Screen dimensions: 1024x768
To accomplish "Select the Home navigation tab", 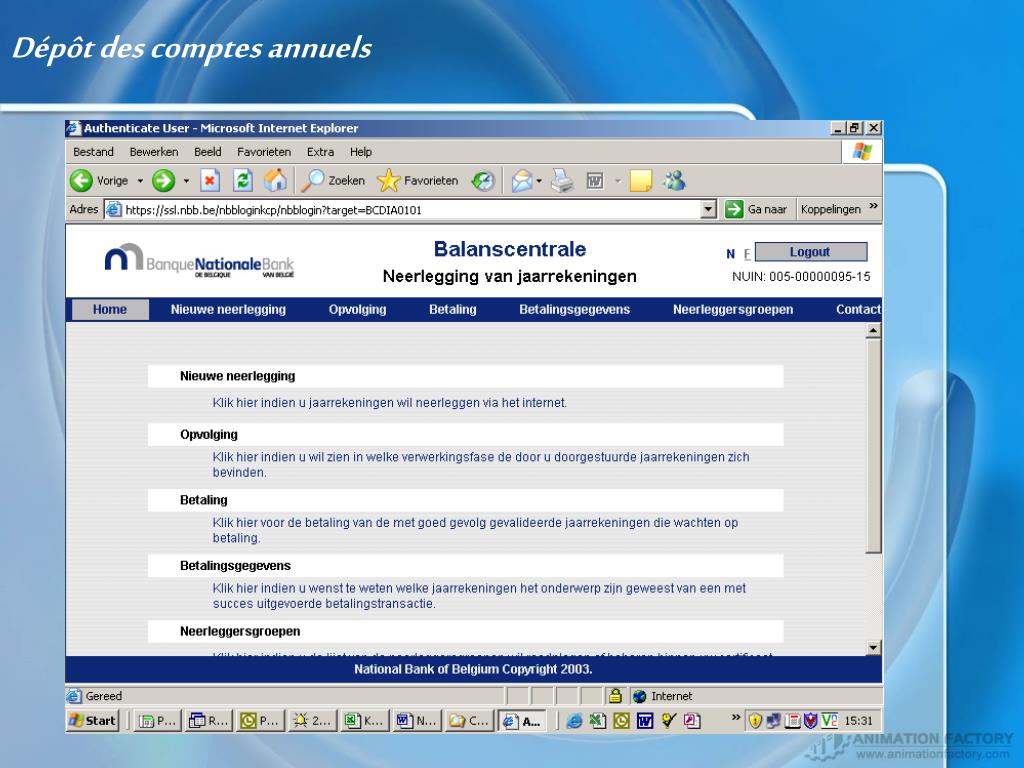I will 110,310.
